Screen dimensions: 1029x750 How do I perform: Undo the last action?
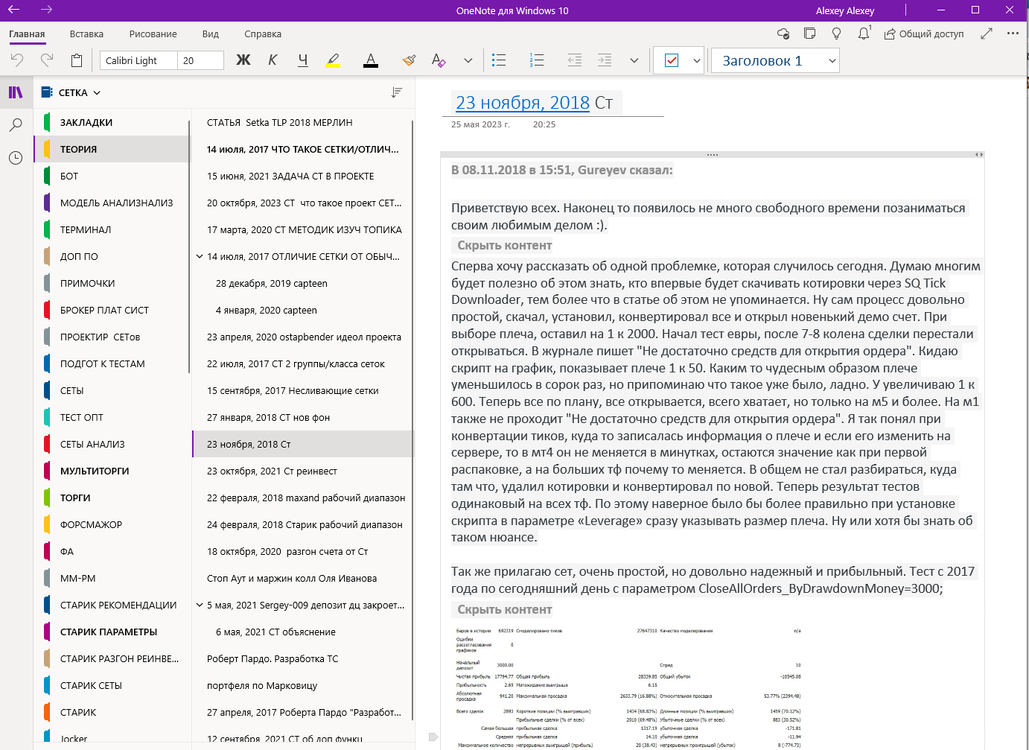coord(17,60)
